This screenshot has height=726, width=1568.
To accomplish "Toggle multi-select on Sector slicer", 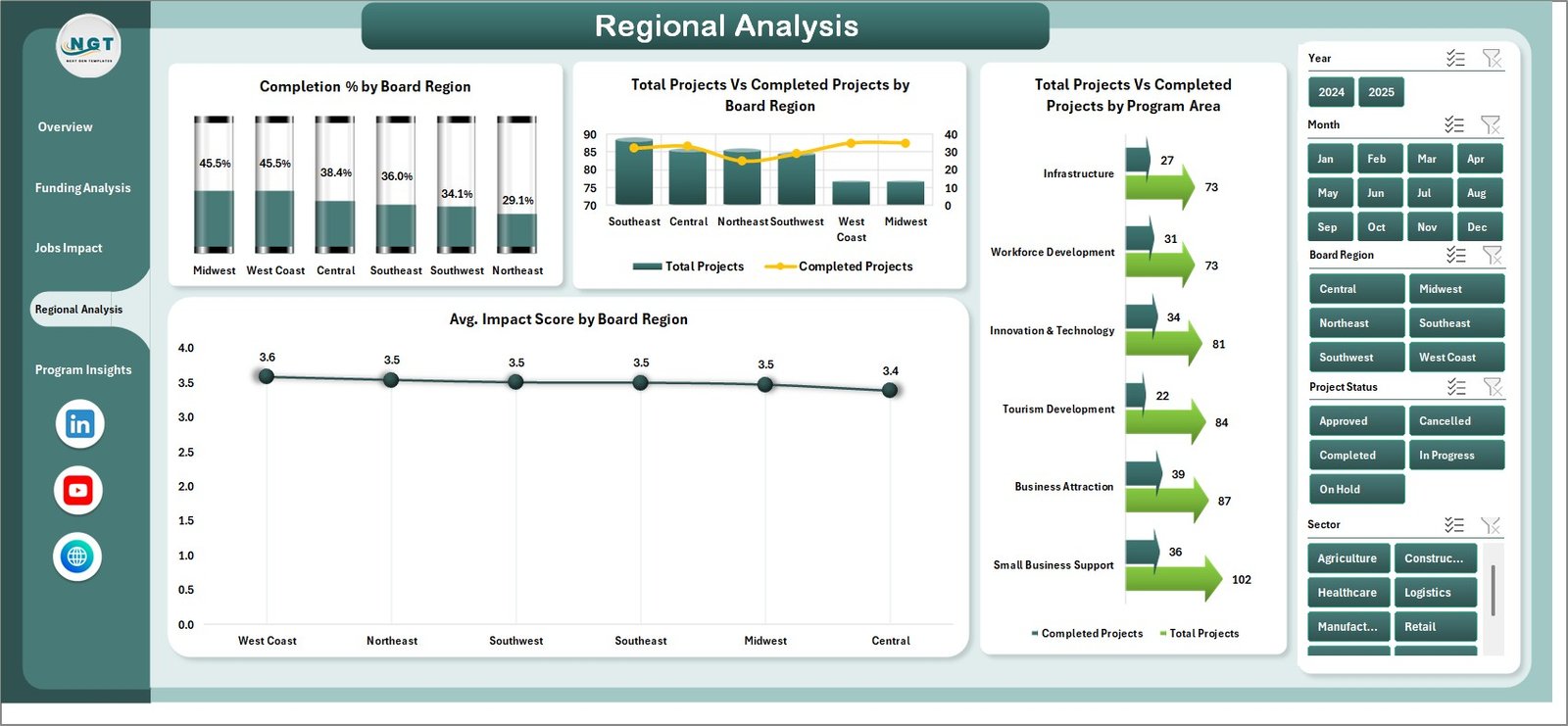I will (1454, 525).
